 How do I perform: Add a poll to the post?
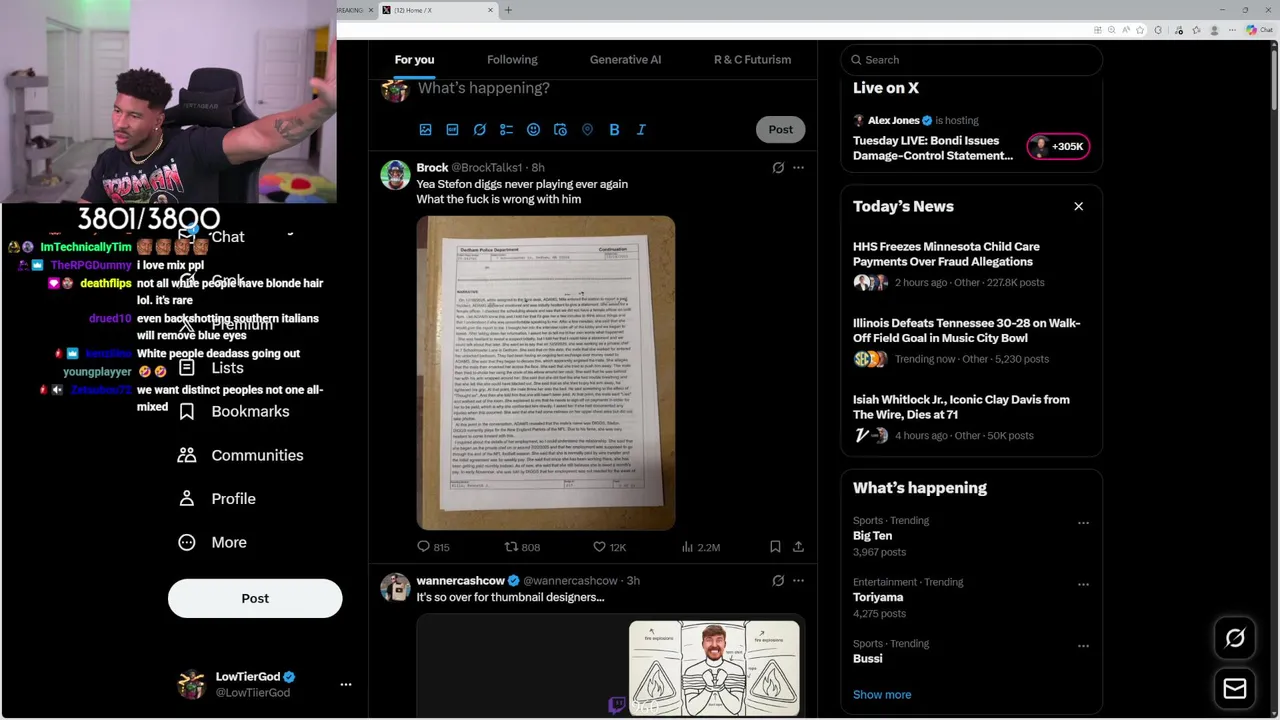(x=506, y=129)
